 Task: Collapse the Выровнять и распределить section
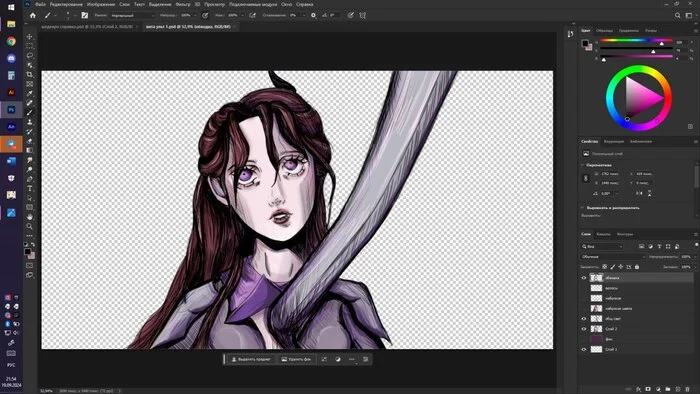pos(583,207)
